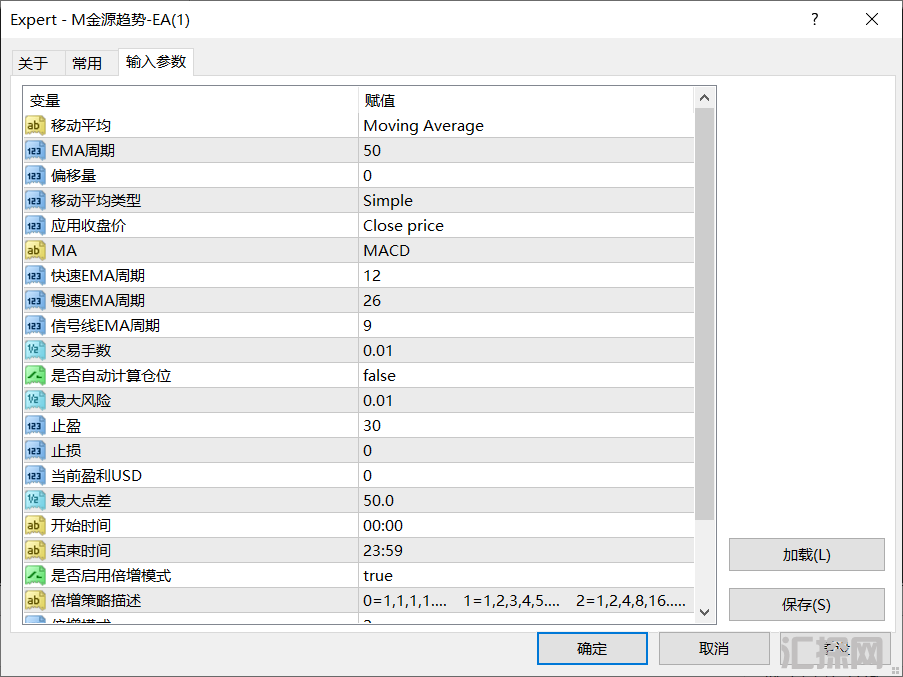903x677 pixels.
Task: Click the icon beside 信号线EMA周期
Action: tap(35, 326)
